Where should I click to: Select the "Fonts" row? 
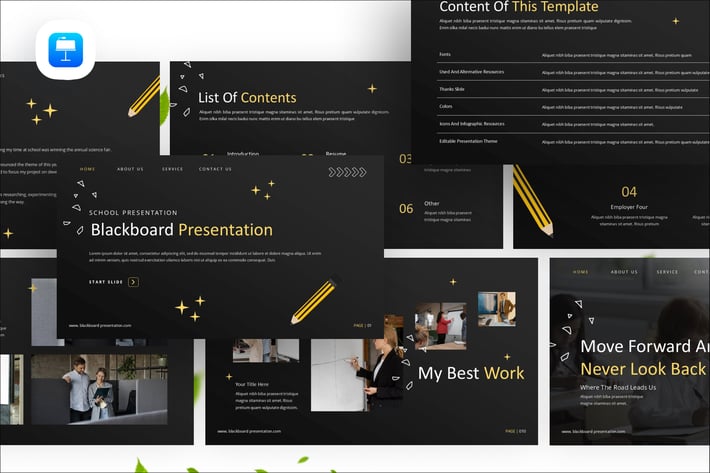[x=573, y=54]
